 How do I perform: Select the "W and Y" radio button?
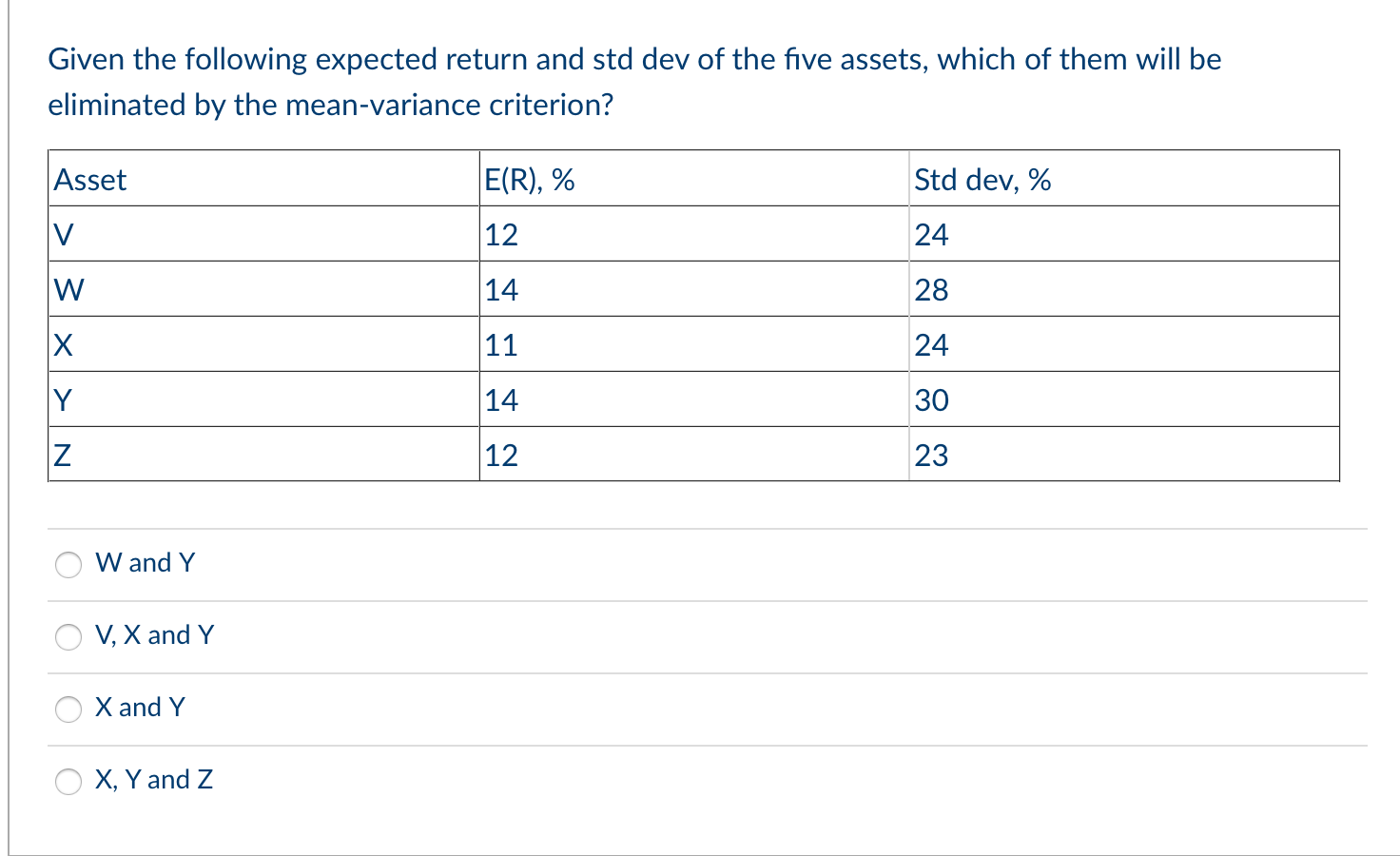pos(68,564)
